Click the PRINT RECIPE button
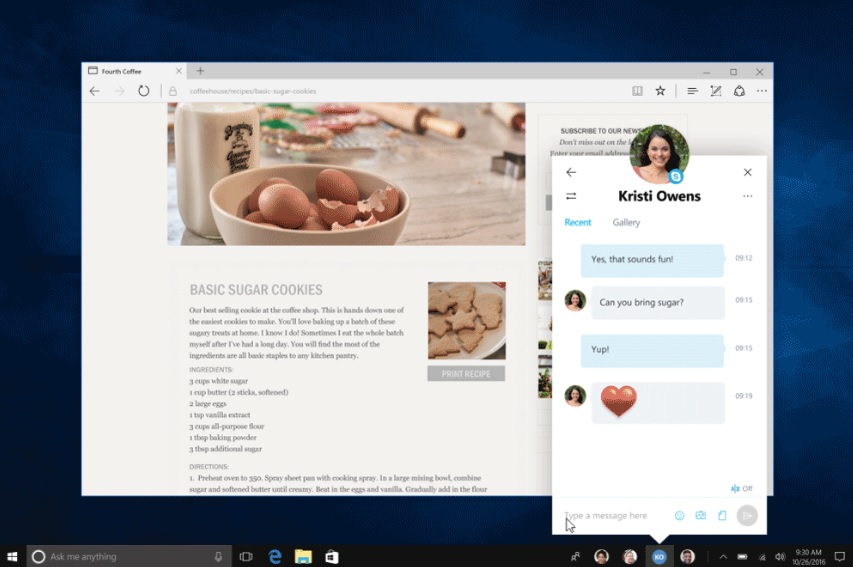Screen dimensions: 853x567 (x=466, y=374)
